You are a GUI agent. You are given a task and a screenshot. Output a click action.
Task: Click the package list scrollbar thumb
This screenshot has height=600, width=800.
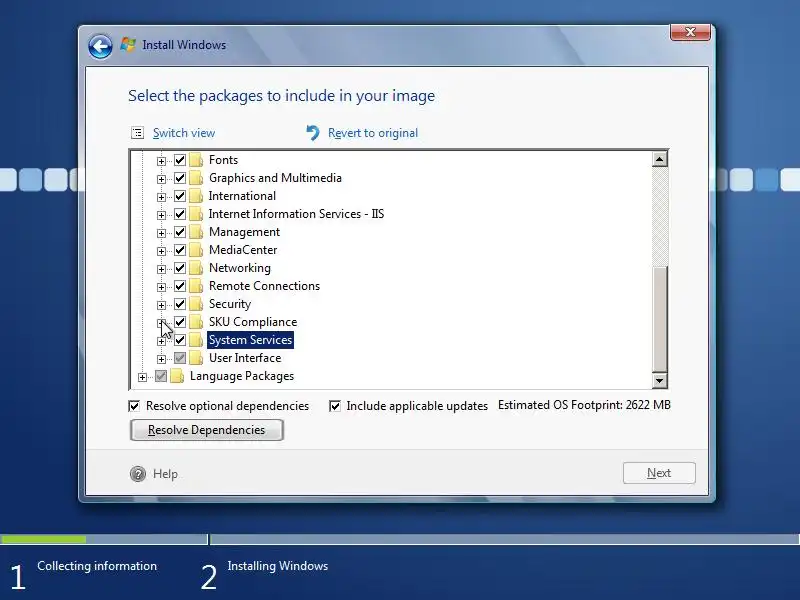(659, 319)
